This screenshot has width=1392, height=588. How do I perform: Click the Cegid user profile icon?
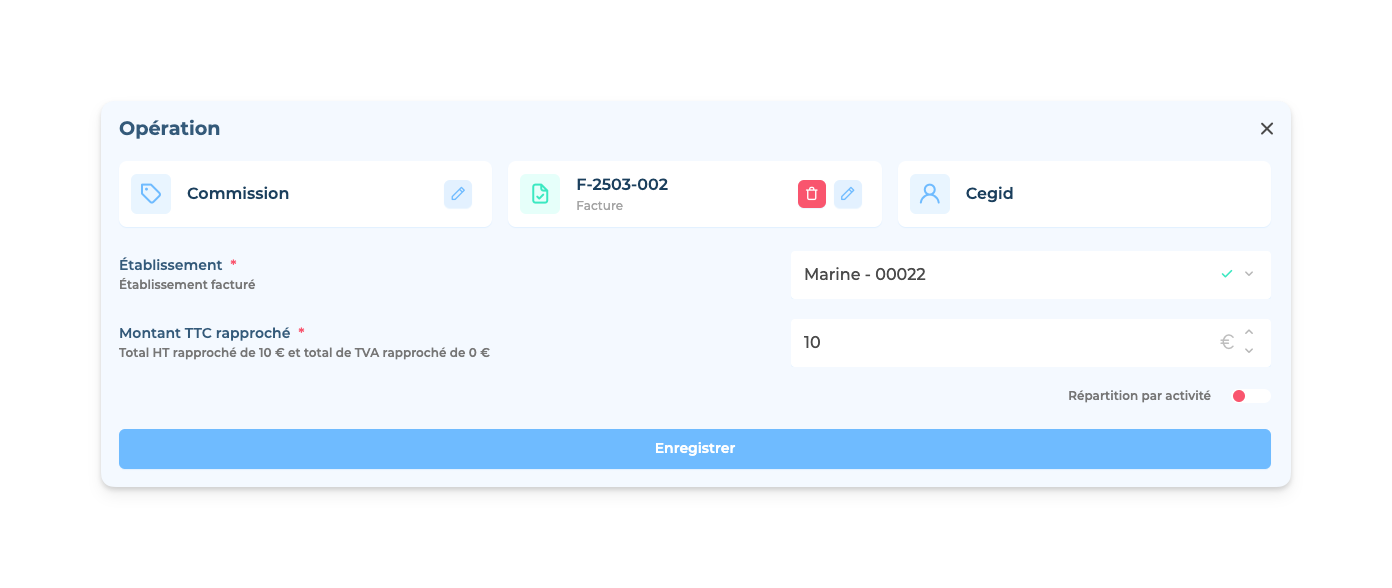pos(930,194)
